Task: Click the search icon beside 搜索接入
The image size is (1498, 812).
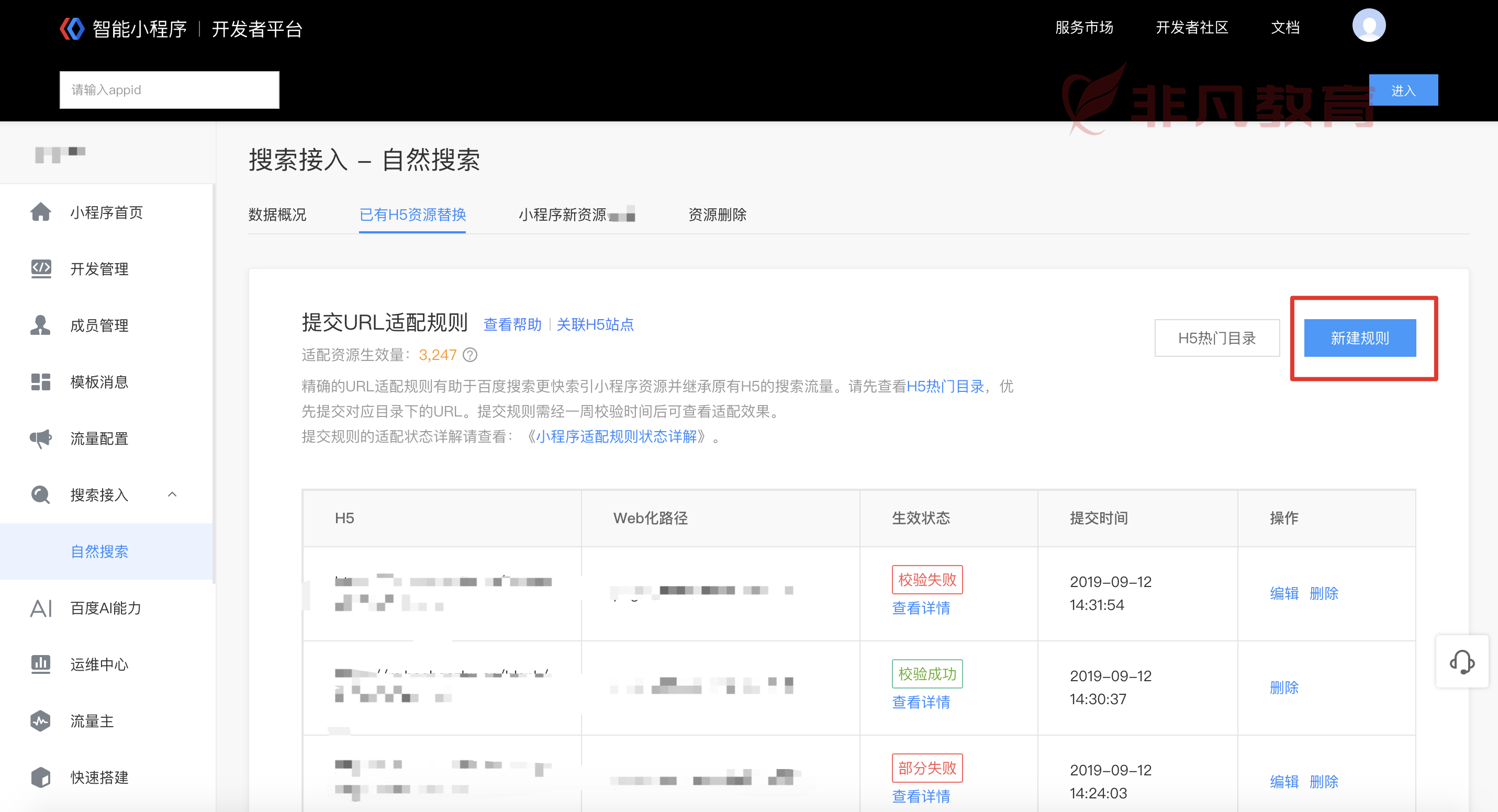Action: click(41, 494)
